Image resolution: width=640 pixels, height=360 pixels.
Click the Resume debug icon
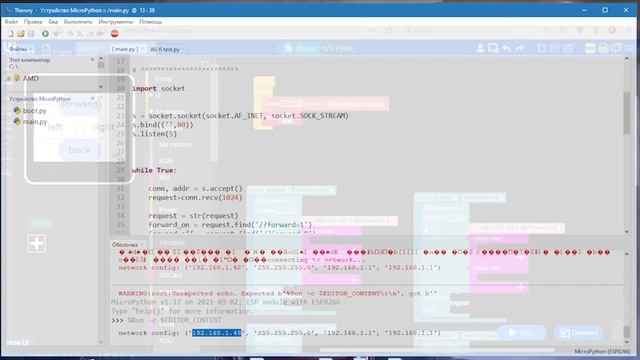pyautogui.click(x=100, y=34)
